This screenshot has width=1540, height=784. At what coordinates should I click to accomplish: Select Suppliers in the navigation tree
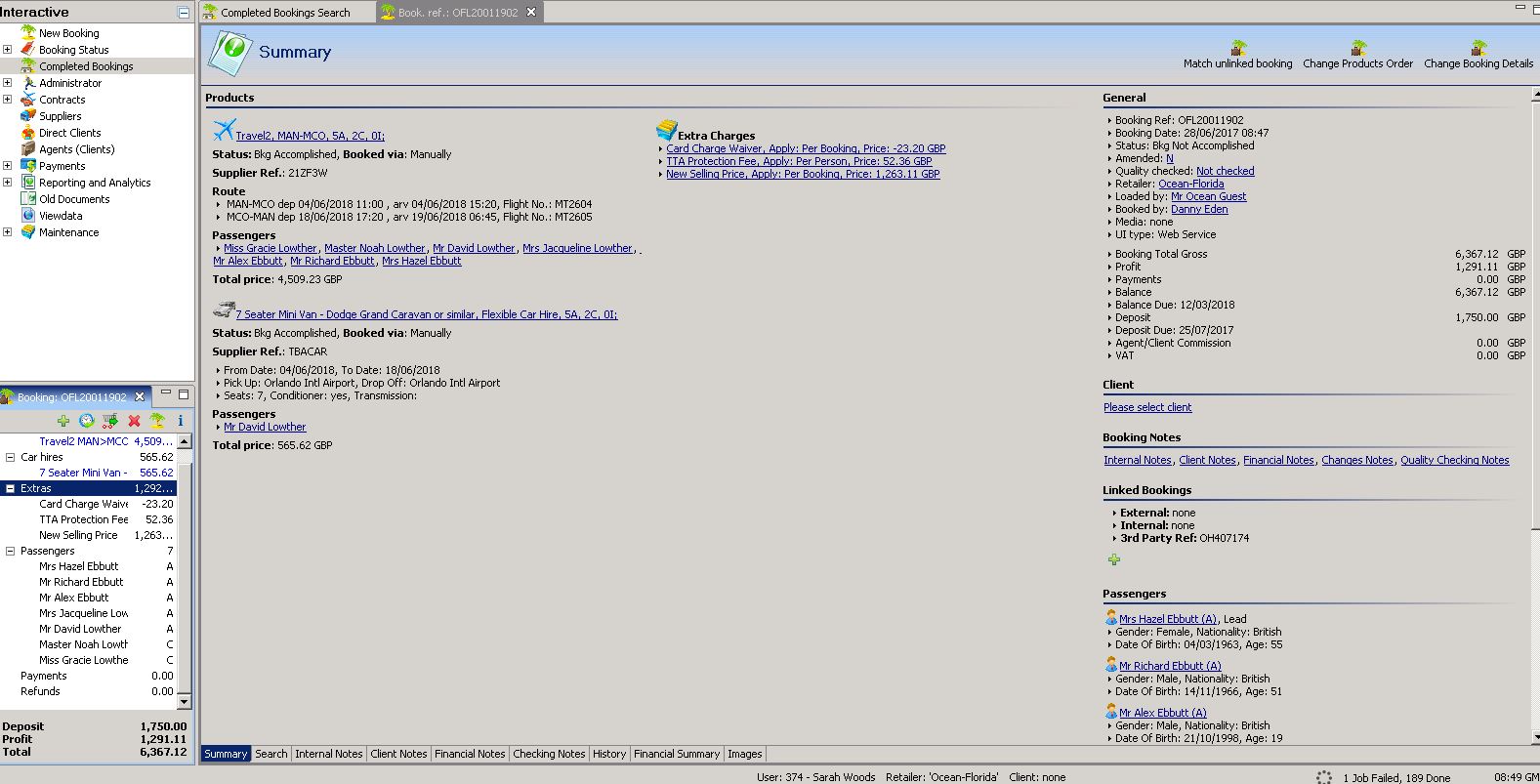coord(60,116)
